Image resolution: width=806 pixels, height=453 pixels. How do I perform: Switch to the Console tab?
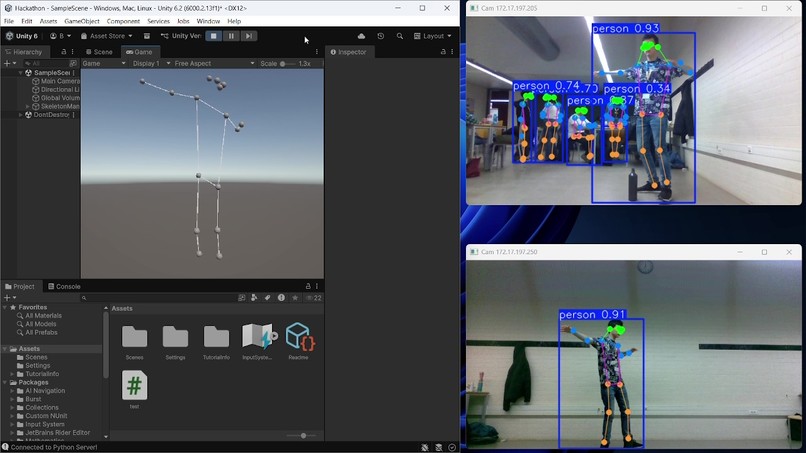(64, 286)
